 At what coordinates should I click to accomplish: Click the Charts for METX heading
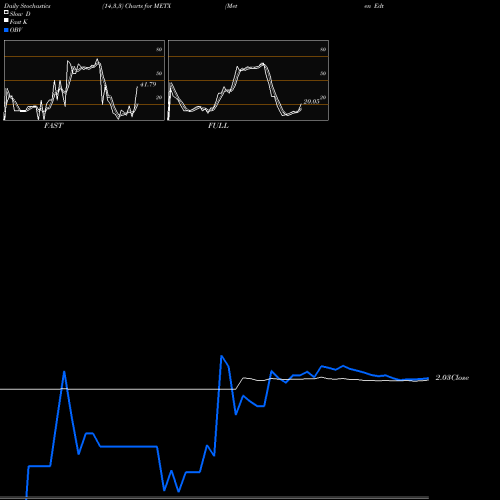click(148, 6)
